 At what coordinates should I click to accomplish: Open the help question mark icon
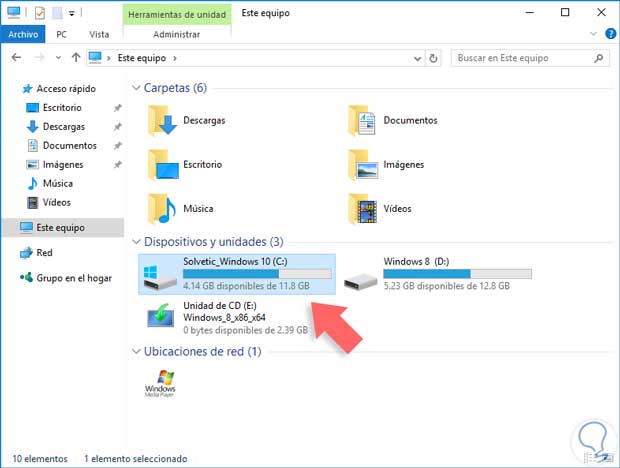pyautogui.click(x=611, y=34)
